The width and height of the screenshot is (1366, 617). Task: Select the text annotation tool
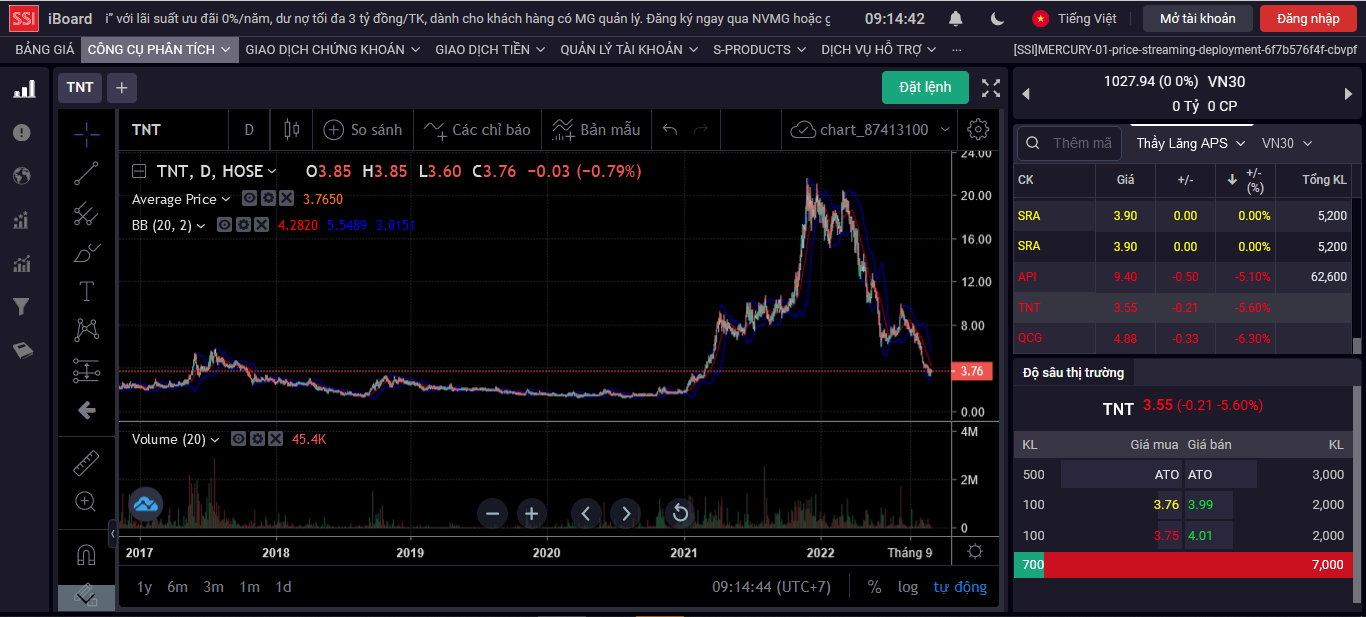87,291
